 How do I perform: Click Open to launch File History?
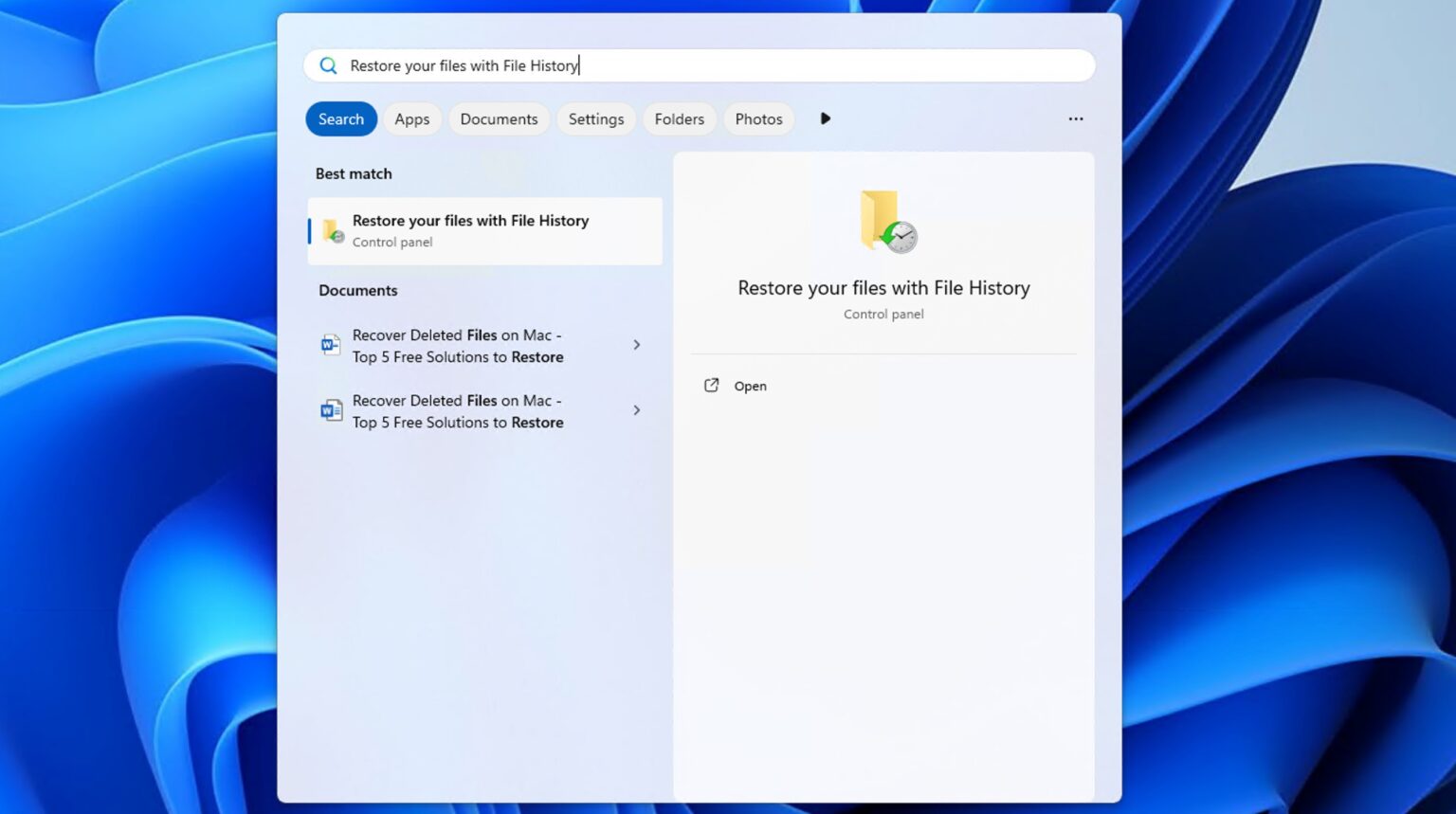coord(750,386)
